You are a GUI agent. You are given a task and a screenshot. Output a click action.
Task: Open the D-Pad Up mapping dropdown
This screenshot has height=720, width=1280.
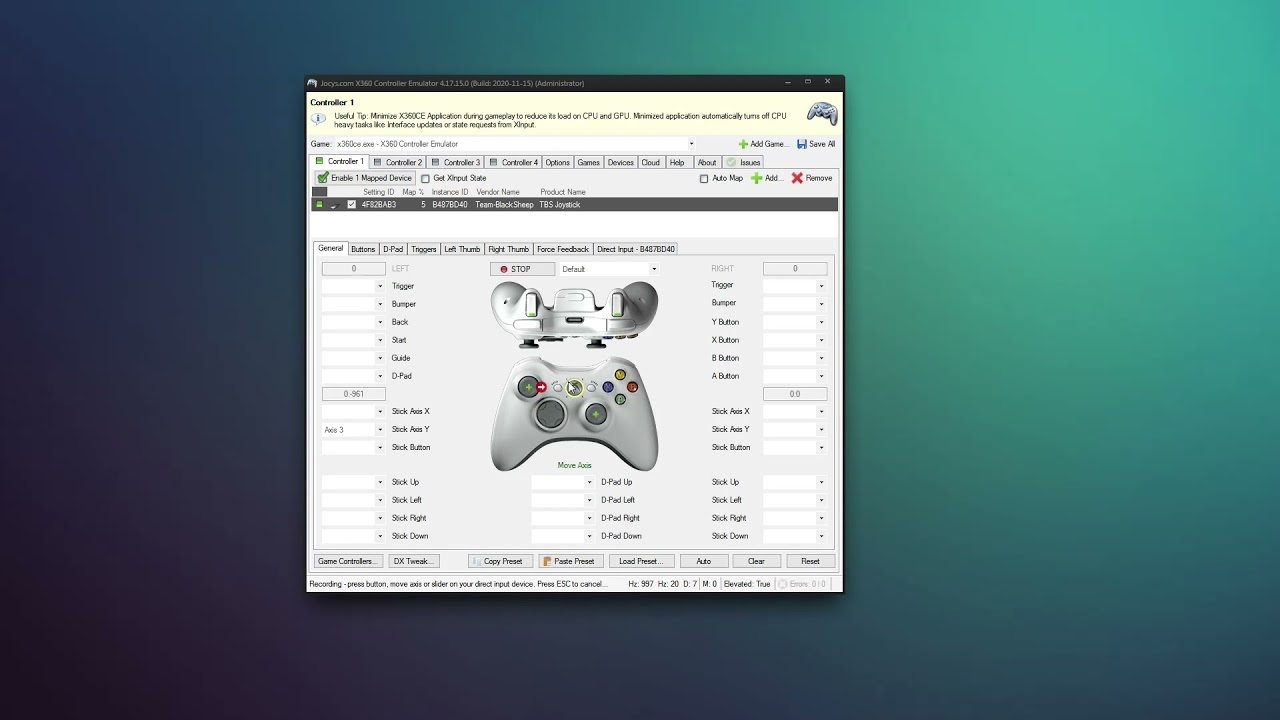coord(589,482)
